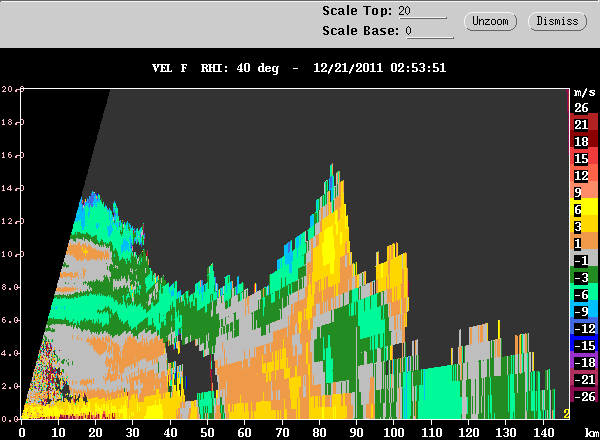
Task: Click the 10.0 height axis tick label
Action: point(10,254)
